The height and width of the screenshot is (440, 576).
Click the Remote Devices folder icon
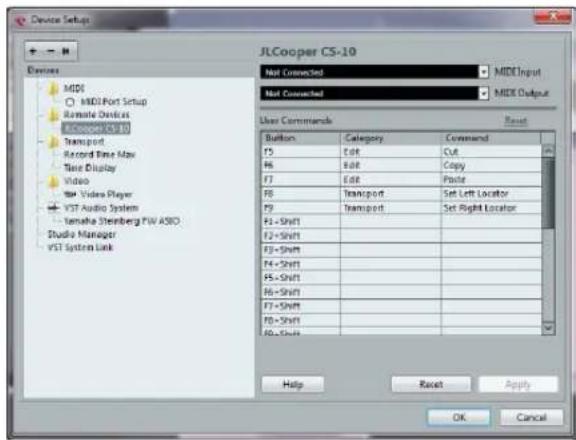point(54,115)
